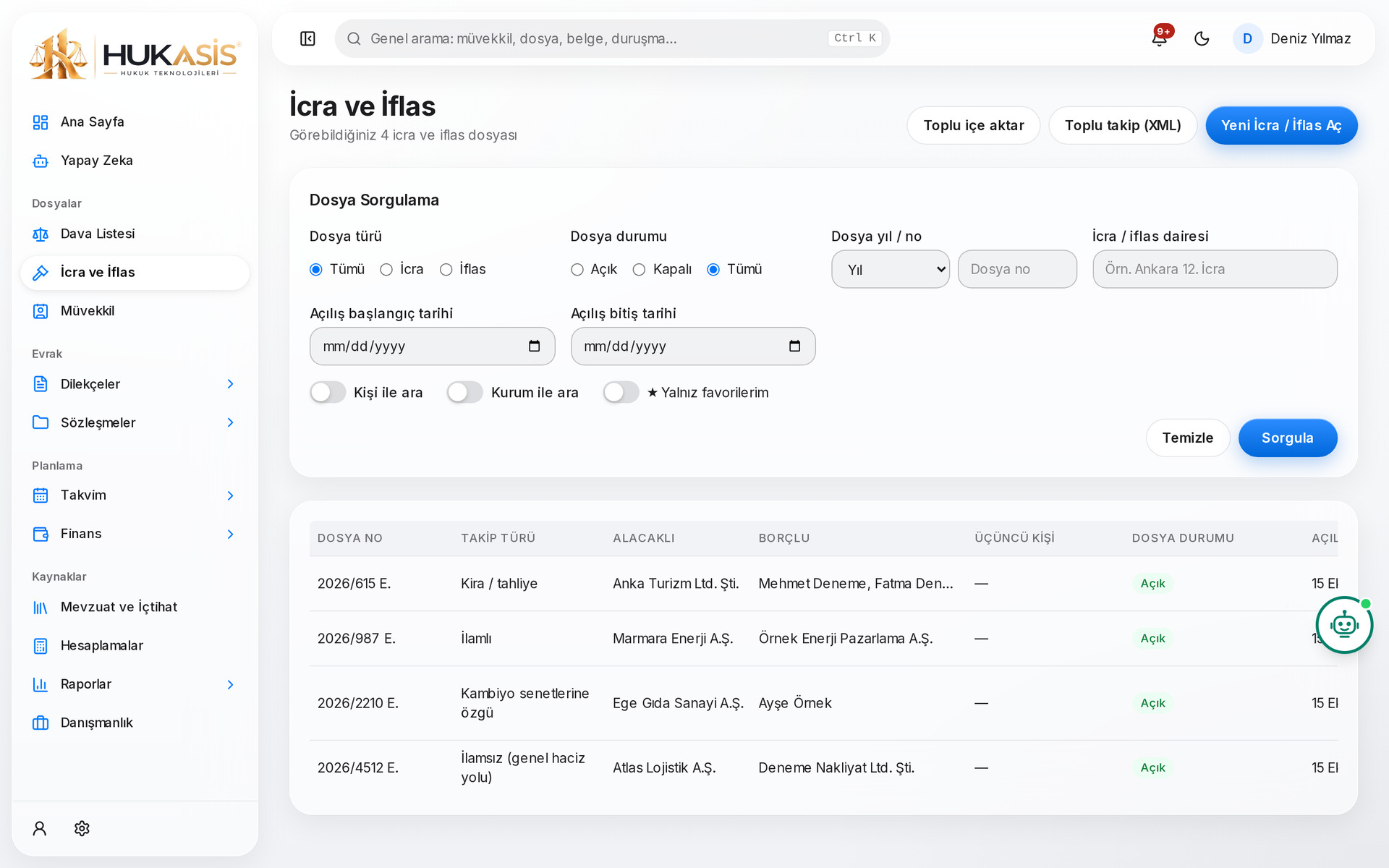Click the Yapay Zeka robot icon

point(41,161)
